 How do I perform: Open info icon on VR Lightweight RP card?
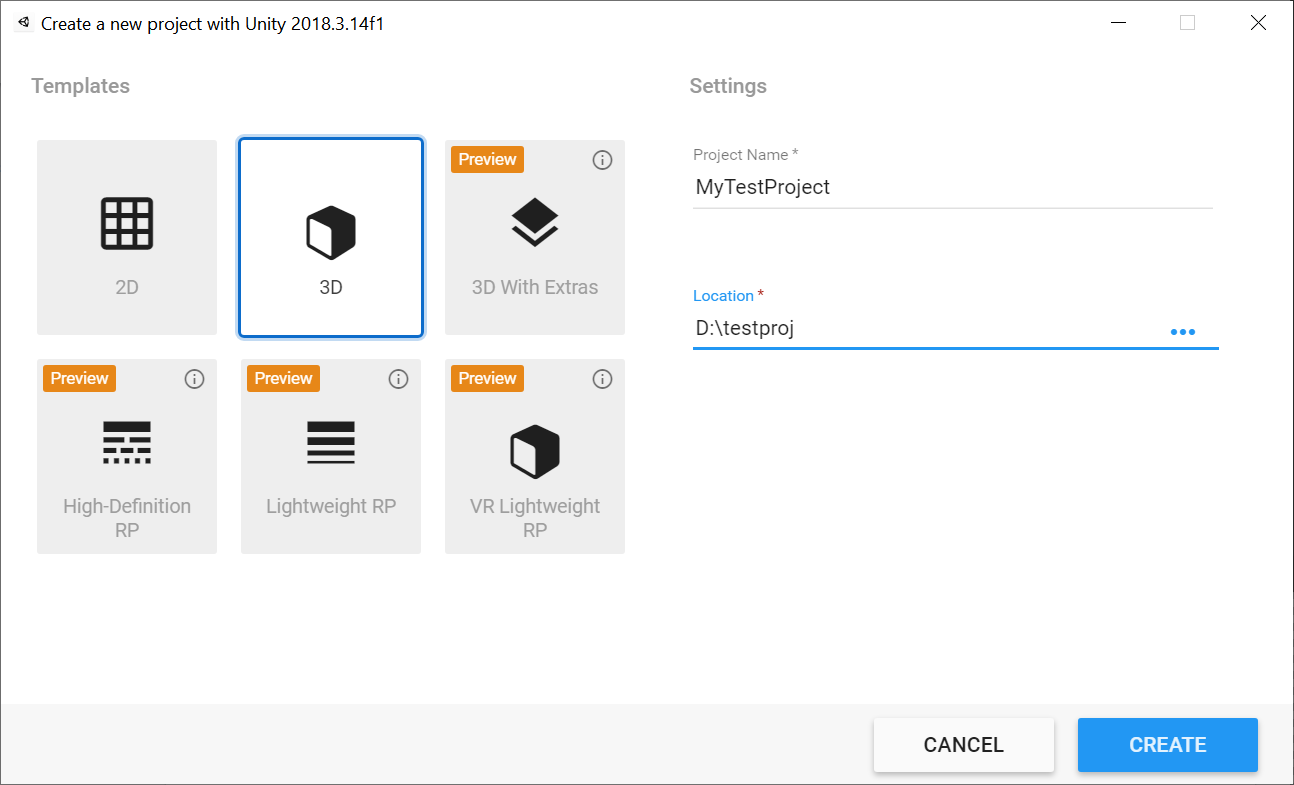coord(602,379)
